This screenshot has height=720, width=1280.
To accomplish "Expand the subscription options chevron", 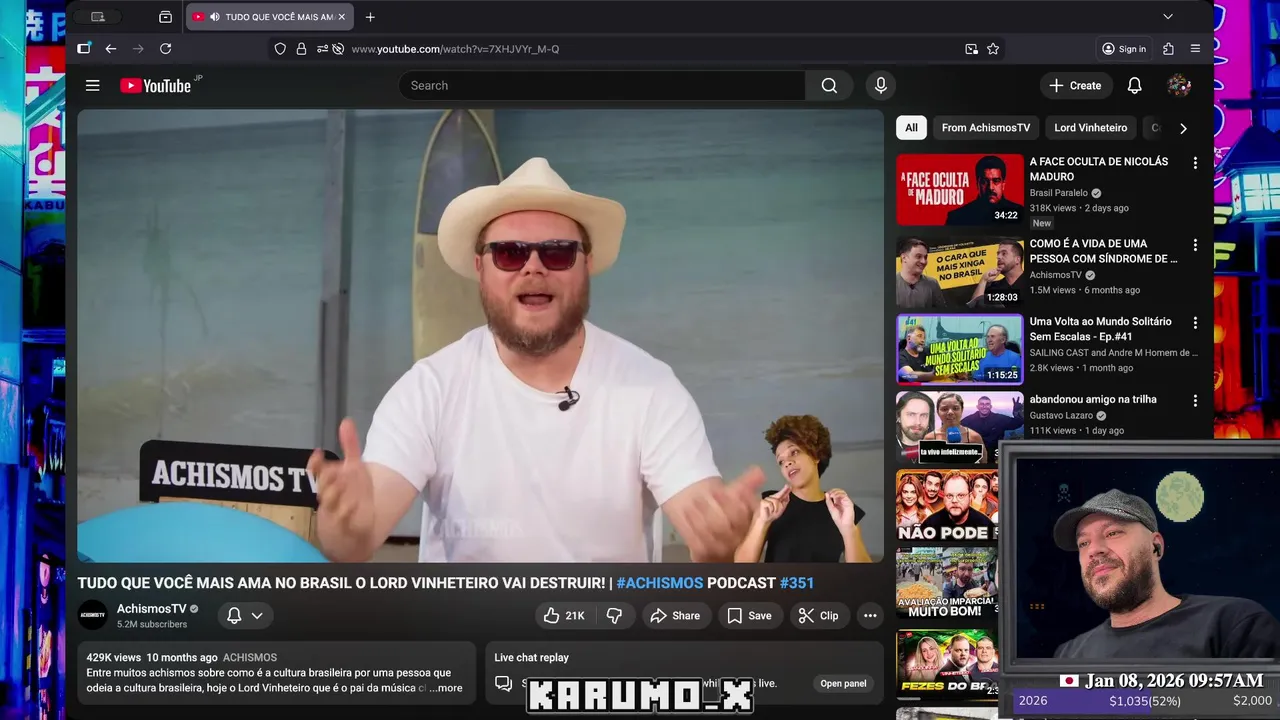I will click(x=257, y=616).
